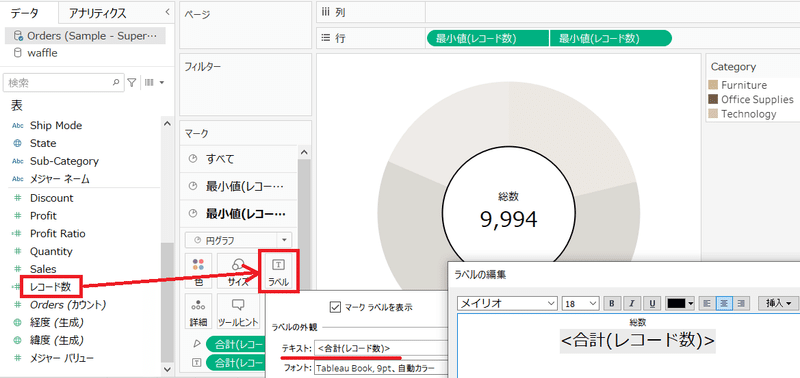This screenshot has width=800, height=378.
Task: Click the テキスト field showing <合計(レコード数)>
Action: tap(381, 348)
